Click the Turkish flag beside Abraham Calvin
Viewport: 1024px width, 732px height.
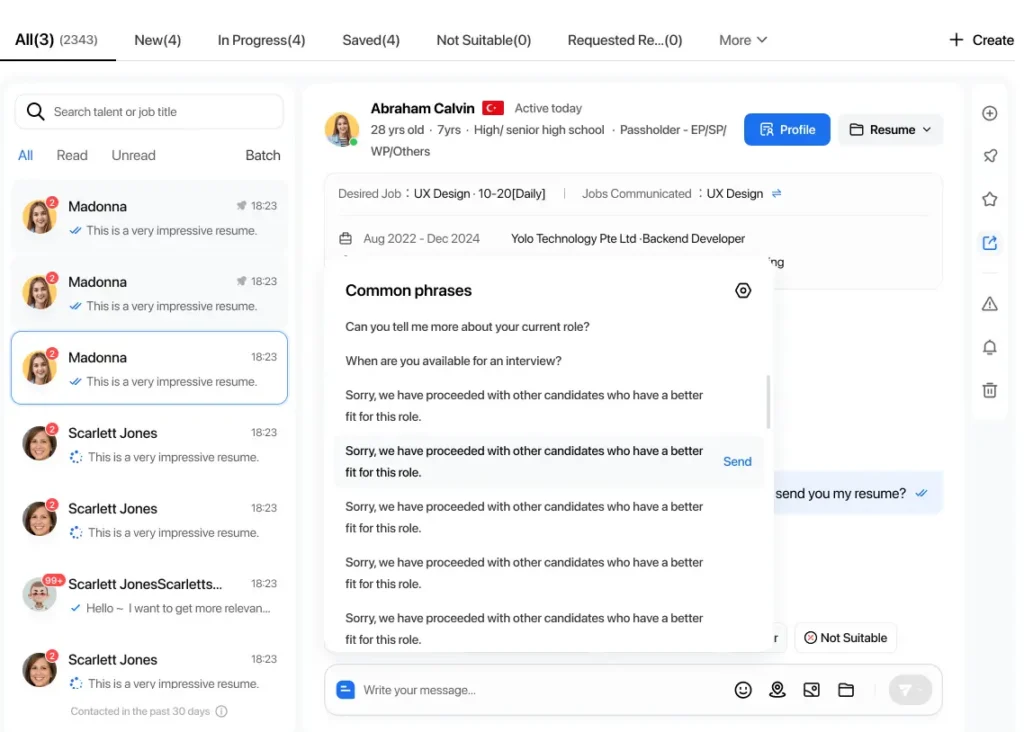[493, 108]
